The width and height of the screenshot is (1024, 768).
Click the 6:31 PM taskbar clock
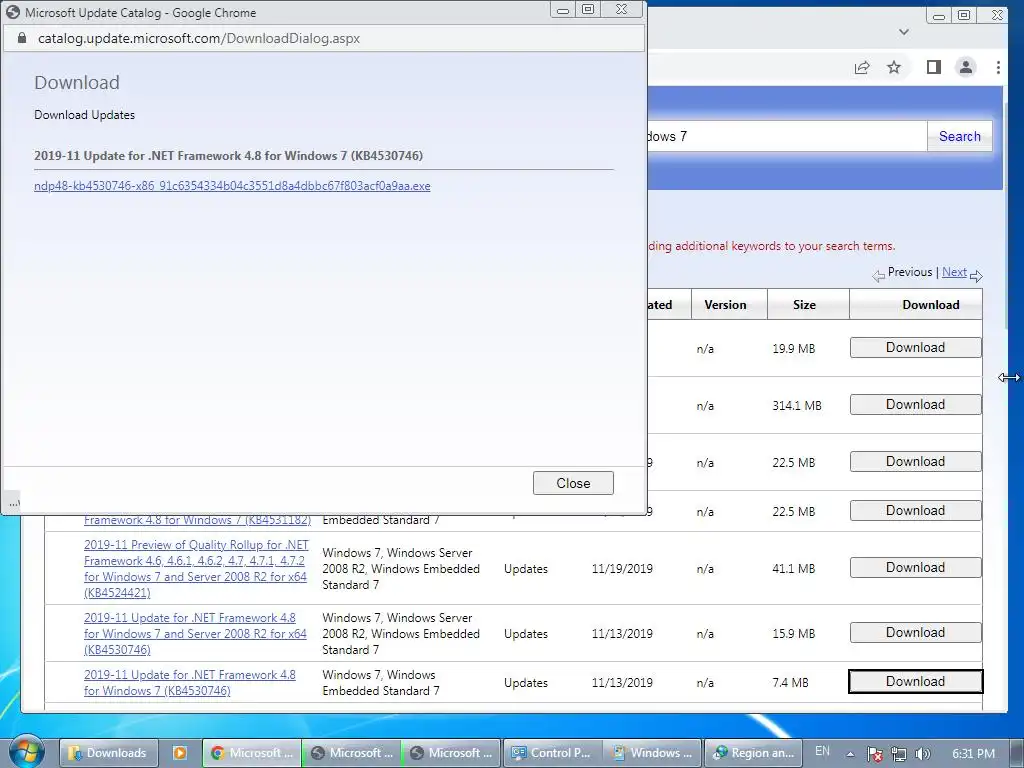(x=973, y=754)
